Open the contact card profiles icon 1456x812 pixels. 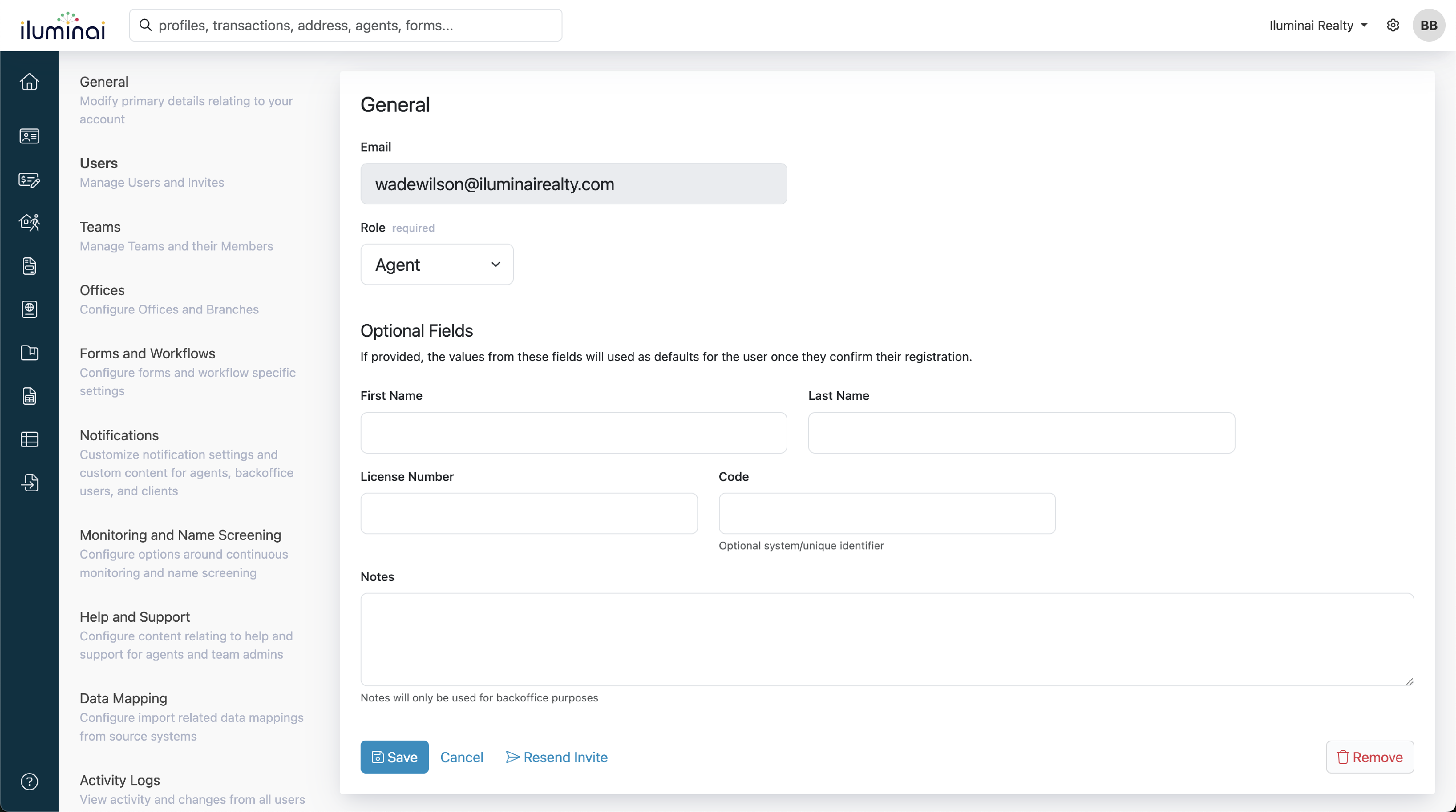pyautogui.click(x=30, y=136)
